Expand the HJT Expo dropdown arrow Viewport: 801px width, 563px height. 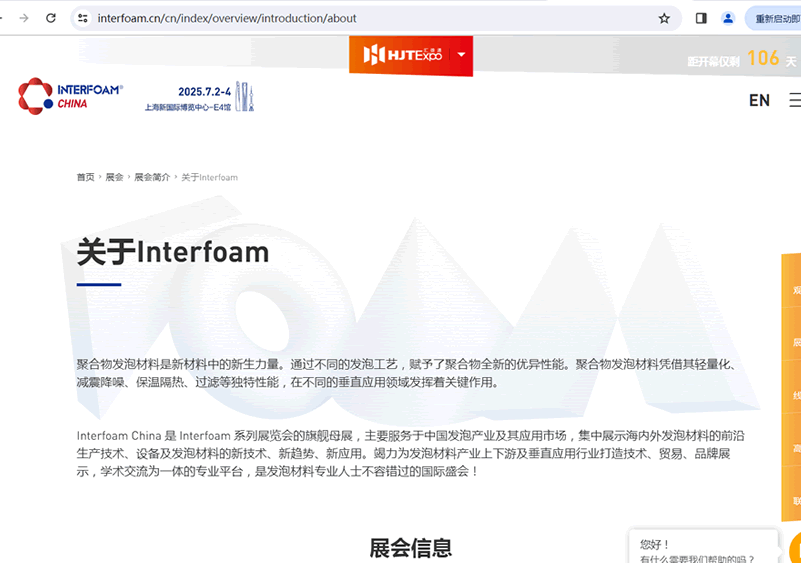[x=461, y=55]
